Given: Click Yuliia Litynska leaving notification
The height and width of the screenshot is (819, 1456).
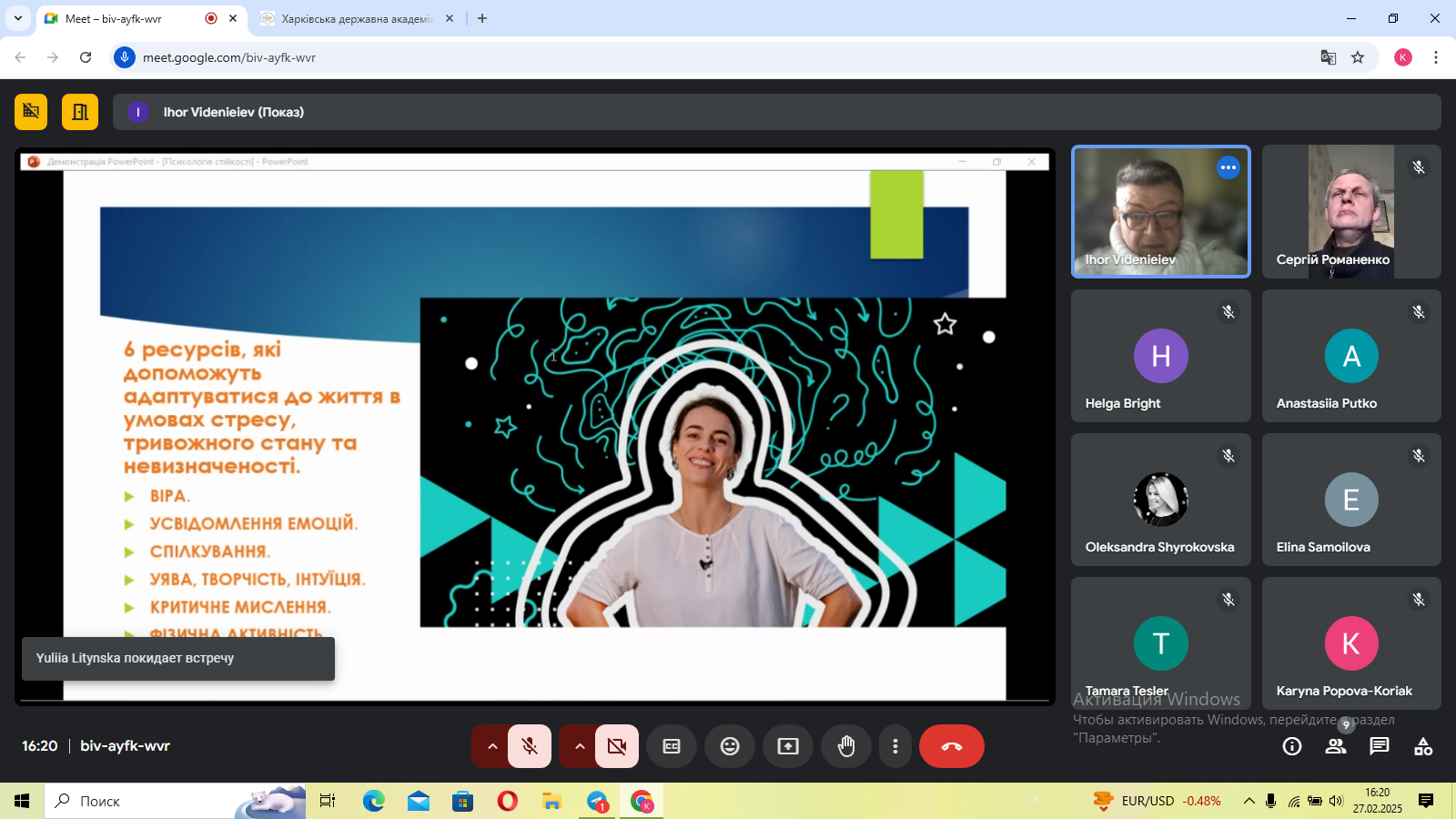Looking at the screenshot, I should click(178, 659).
